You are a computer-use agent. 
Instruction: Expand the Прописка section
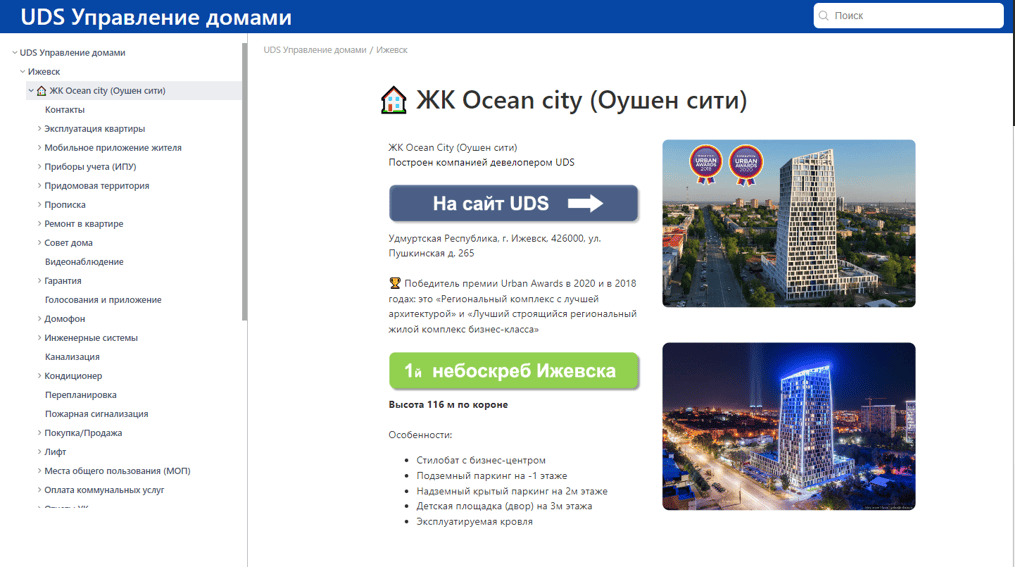pyautogui.click(x=39, y=205)
